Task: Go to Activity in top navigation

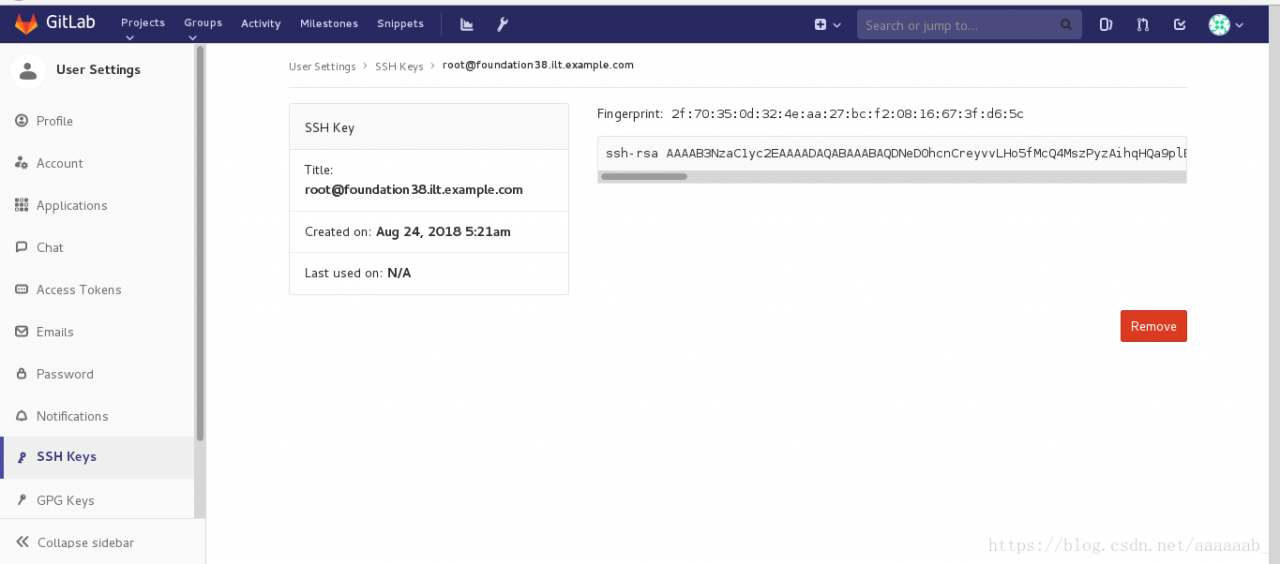Action: pos(261,23)
